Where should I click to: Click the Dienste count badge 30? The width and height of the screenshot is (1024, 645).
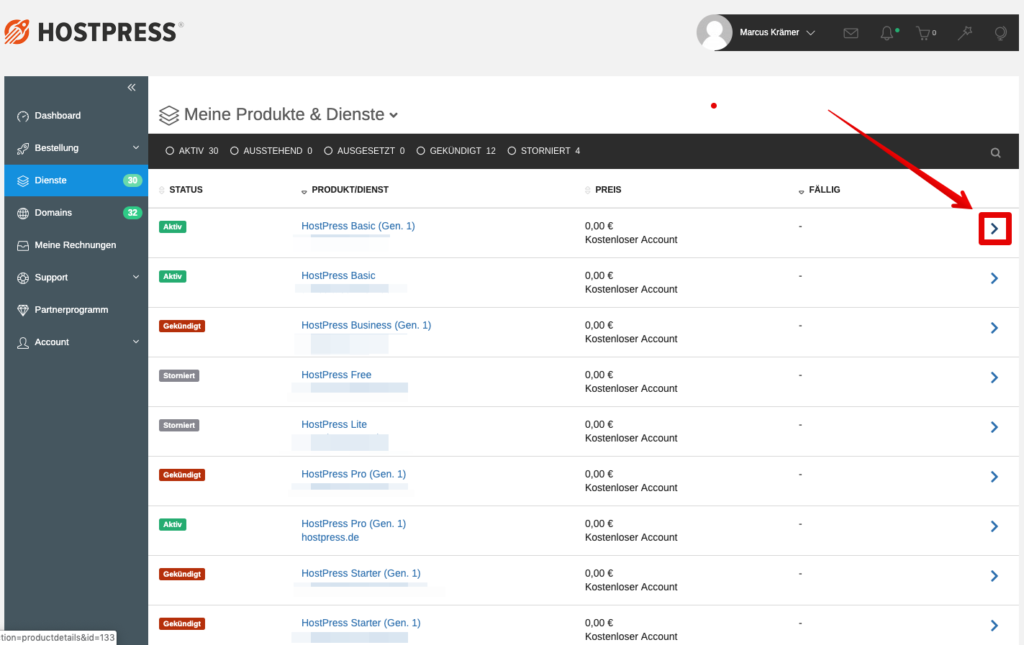133,180
